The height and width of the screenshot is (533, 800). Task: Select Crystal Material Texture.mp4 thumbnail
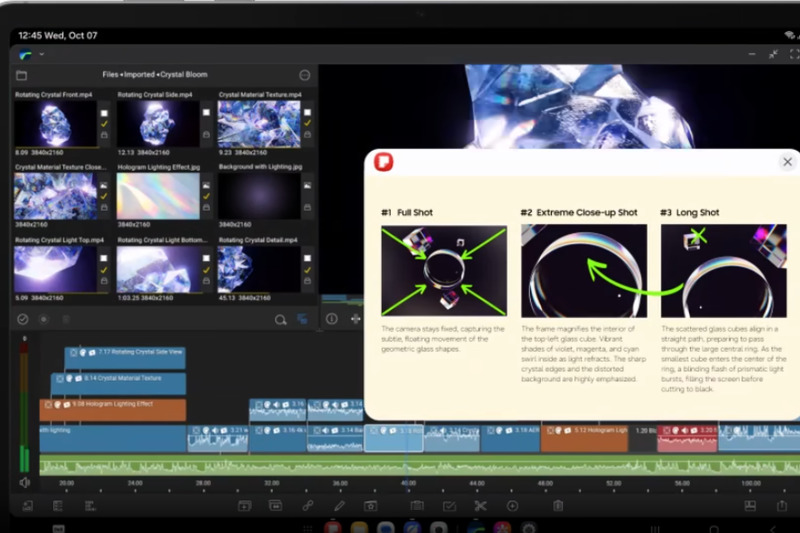pos(259,124)
